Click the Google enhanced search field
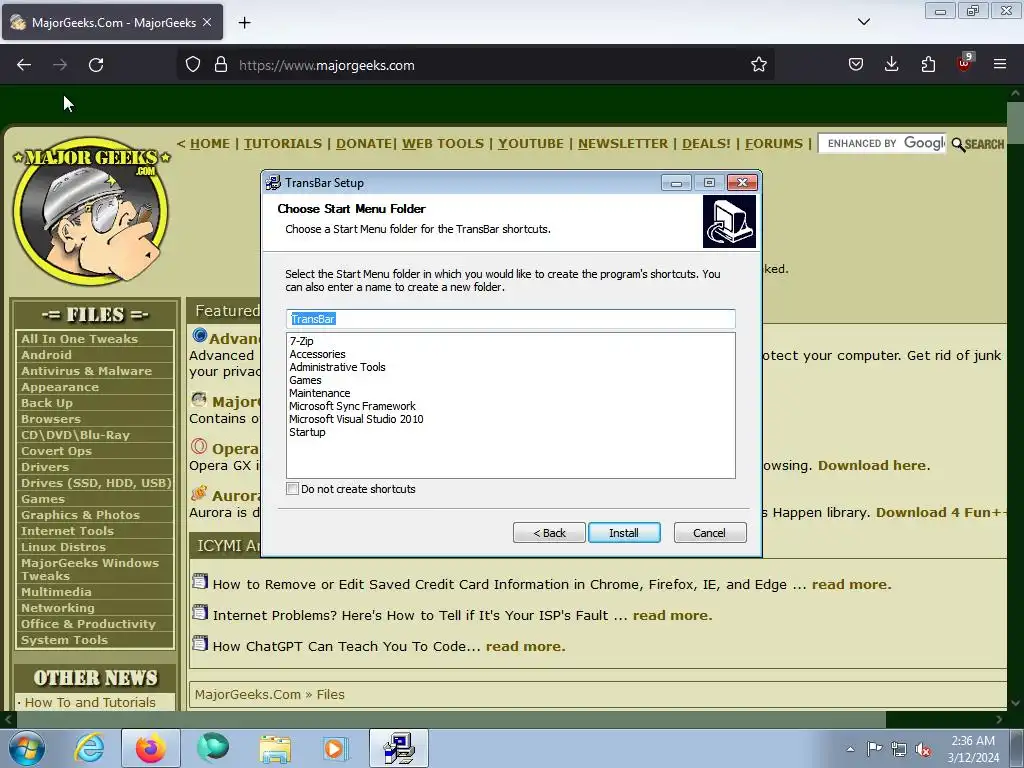 882,144
